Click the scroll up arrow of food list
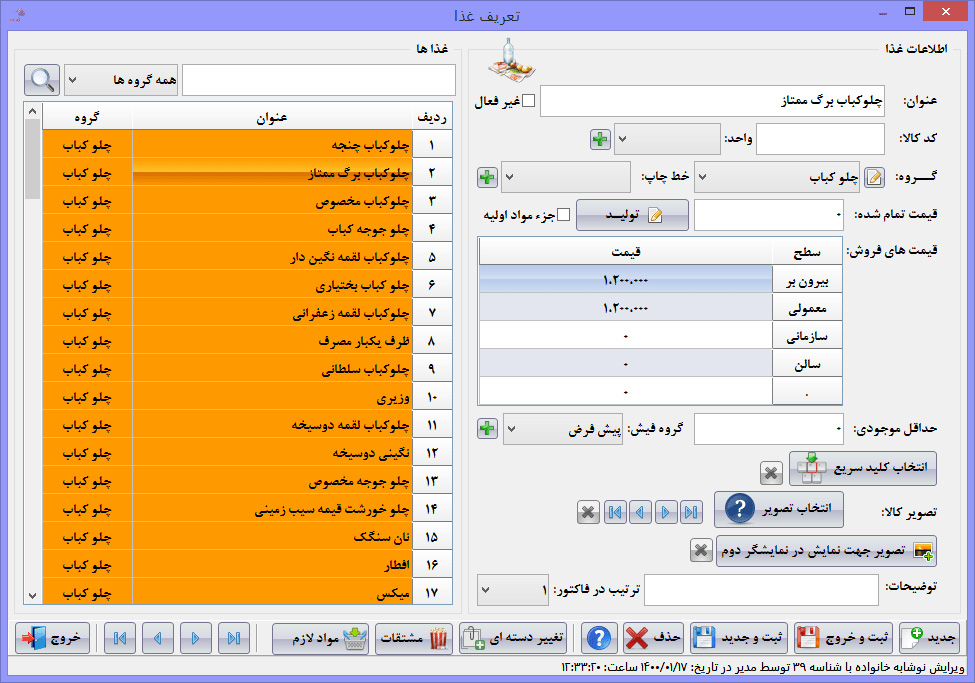Viewport: 975px width, 683px height. coord(32,111)
